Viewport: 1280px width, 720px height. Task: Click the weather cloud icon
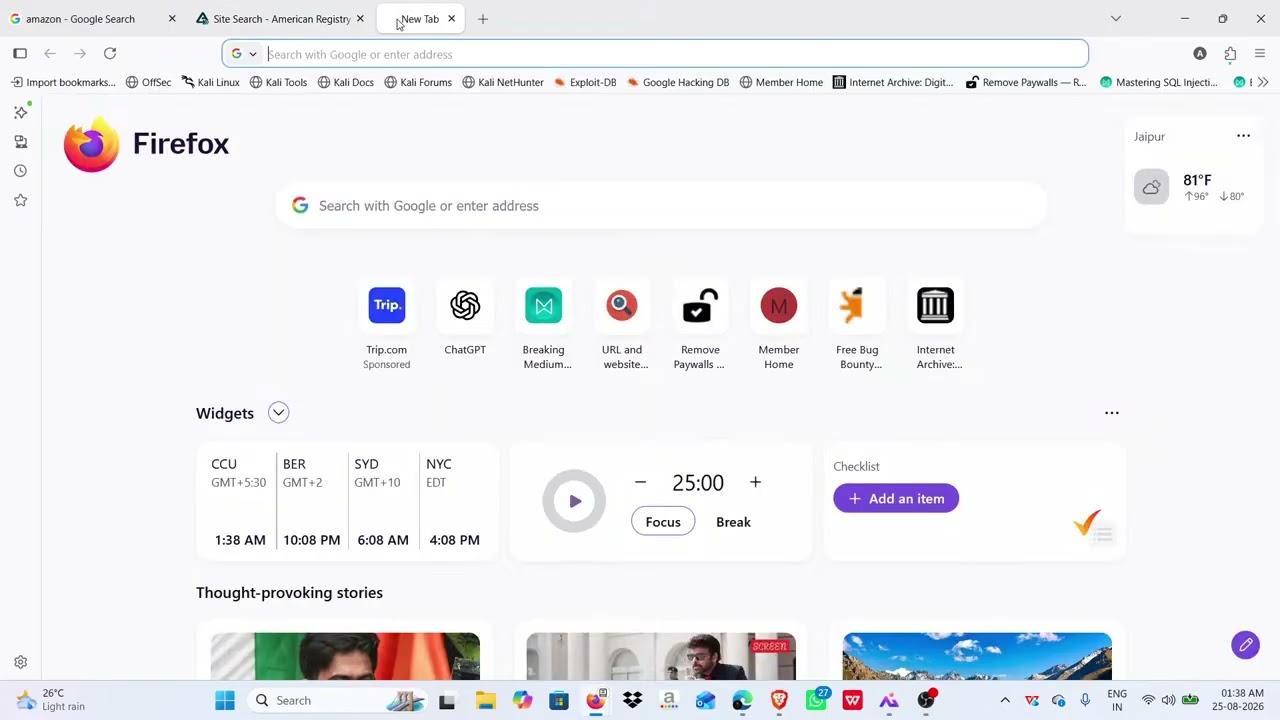click(x=1151, y=187)
